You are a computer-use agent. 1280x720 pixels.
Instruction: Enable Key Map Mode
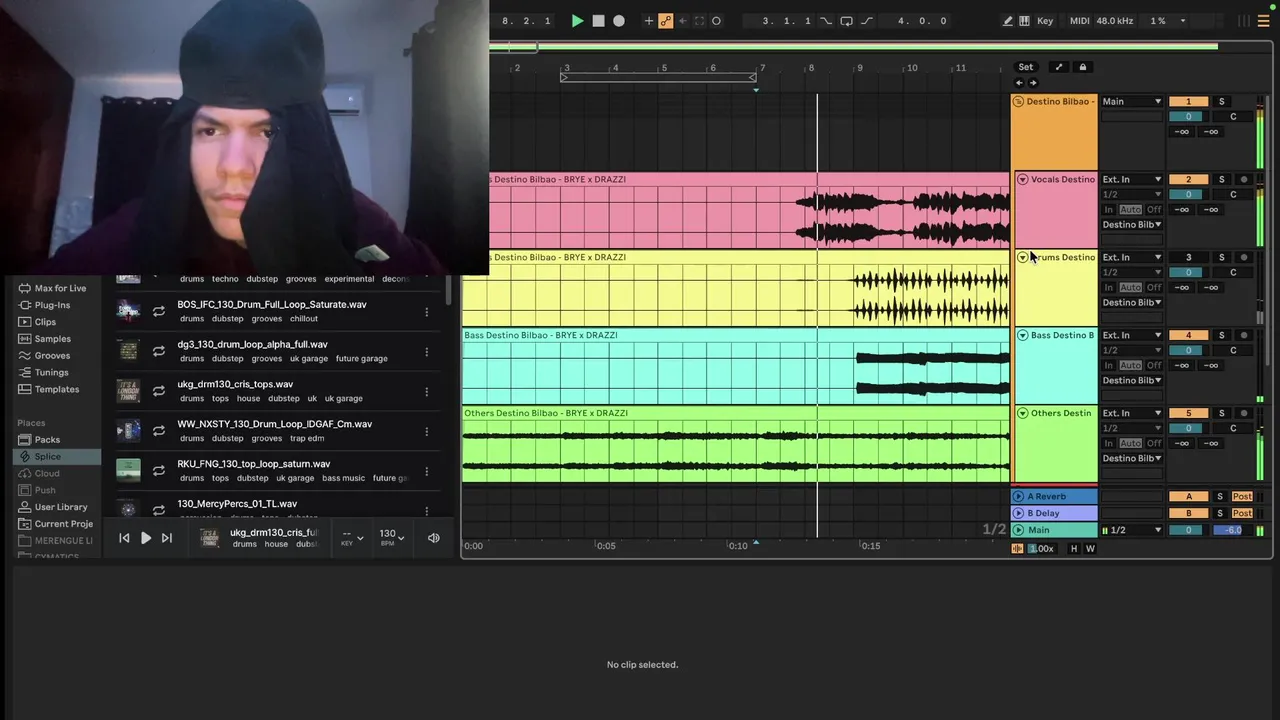[1045, 21]
